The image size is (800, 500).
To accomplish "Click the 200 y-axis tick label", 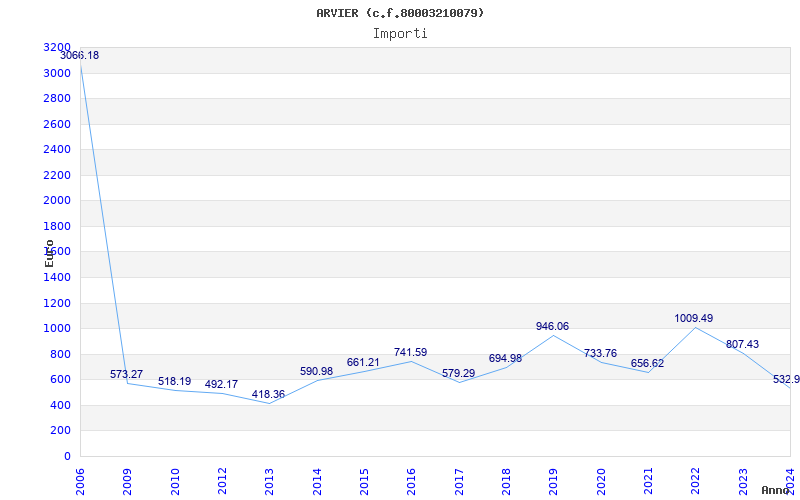I will click(x=60, y=431).
